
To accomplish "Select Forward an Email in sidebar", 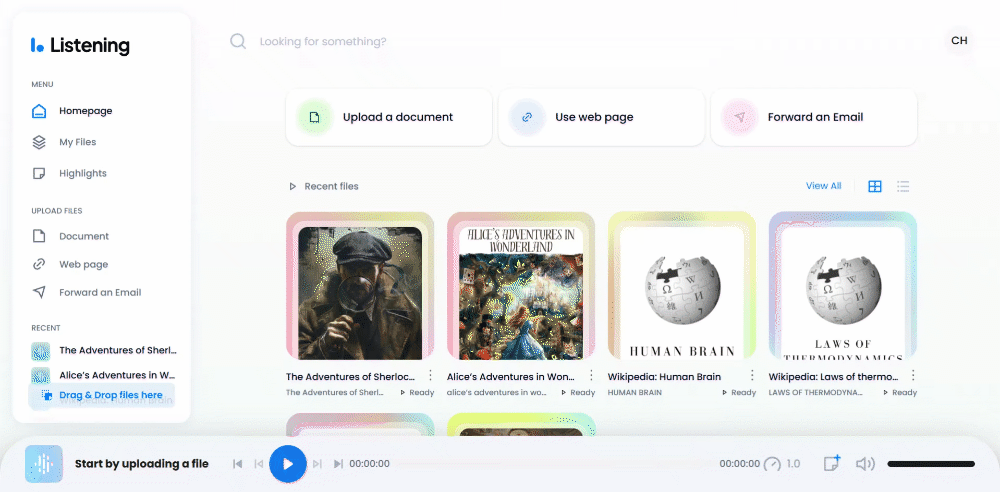I will coord(100,292).
